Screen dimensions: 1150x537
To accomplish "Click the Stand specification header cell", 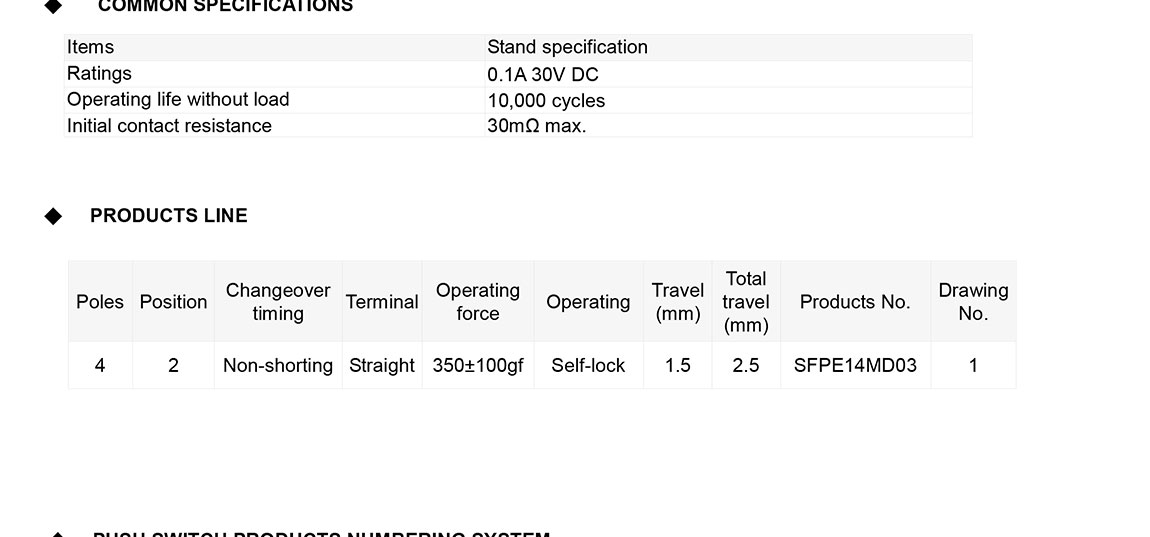I will [567, 47].
